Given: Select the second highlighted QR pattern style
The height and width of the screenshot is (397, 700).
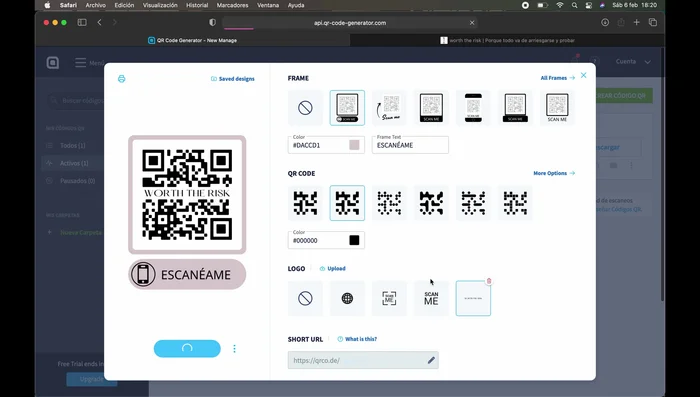Looking at the screenshot, I should 347,203.
